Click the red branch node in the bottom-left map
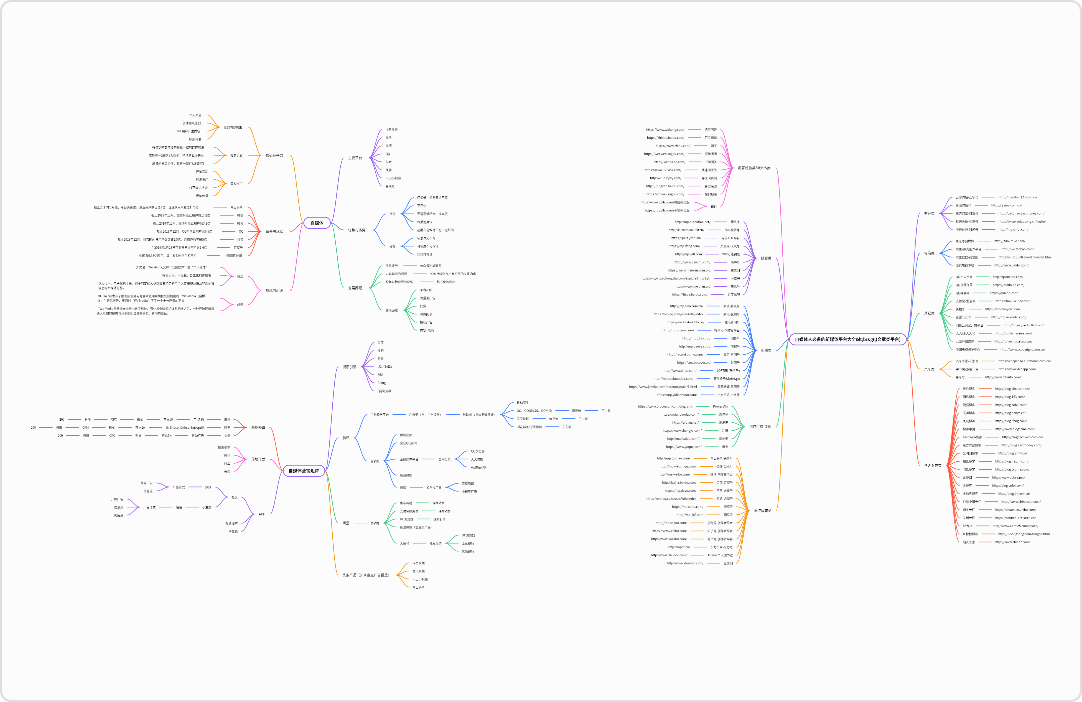 (x=258, y=428)
